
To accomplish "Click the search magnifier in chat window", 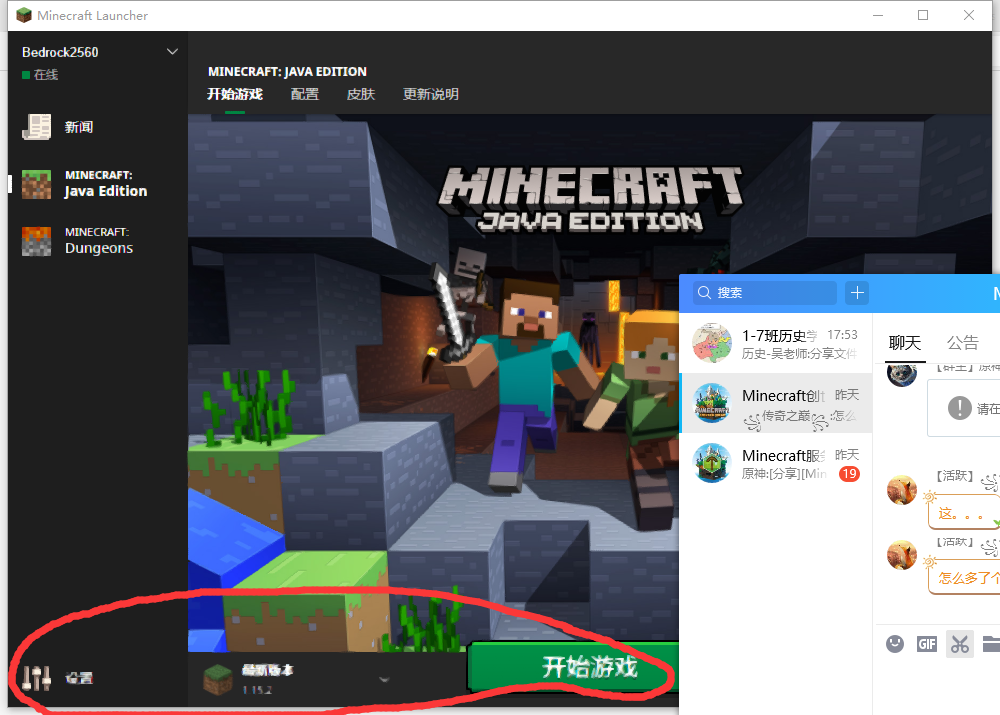I will click(x=704, y=293).
